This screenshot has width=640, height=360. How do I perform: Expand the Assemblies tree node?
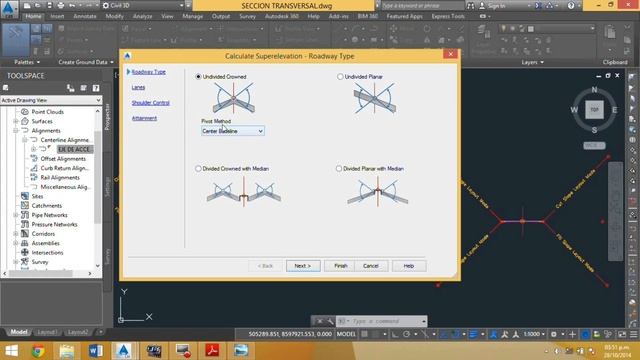tap(16, 243)
